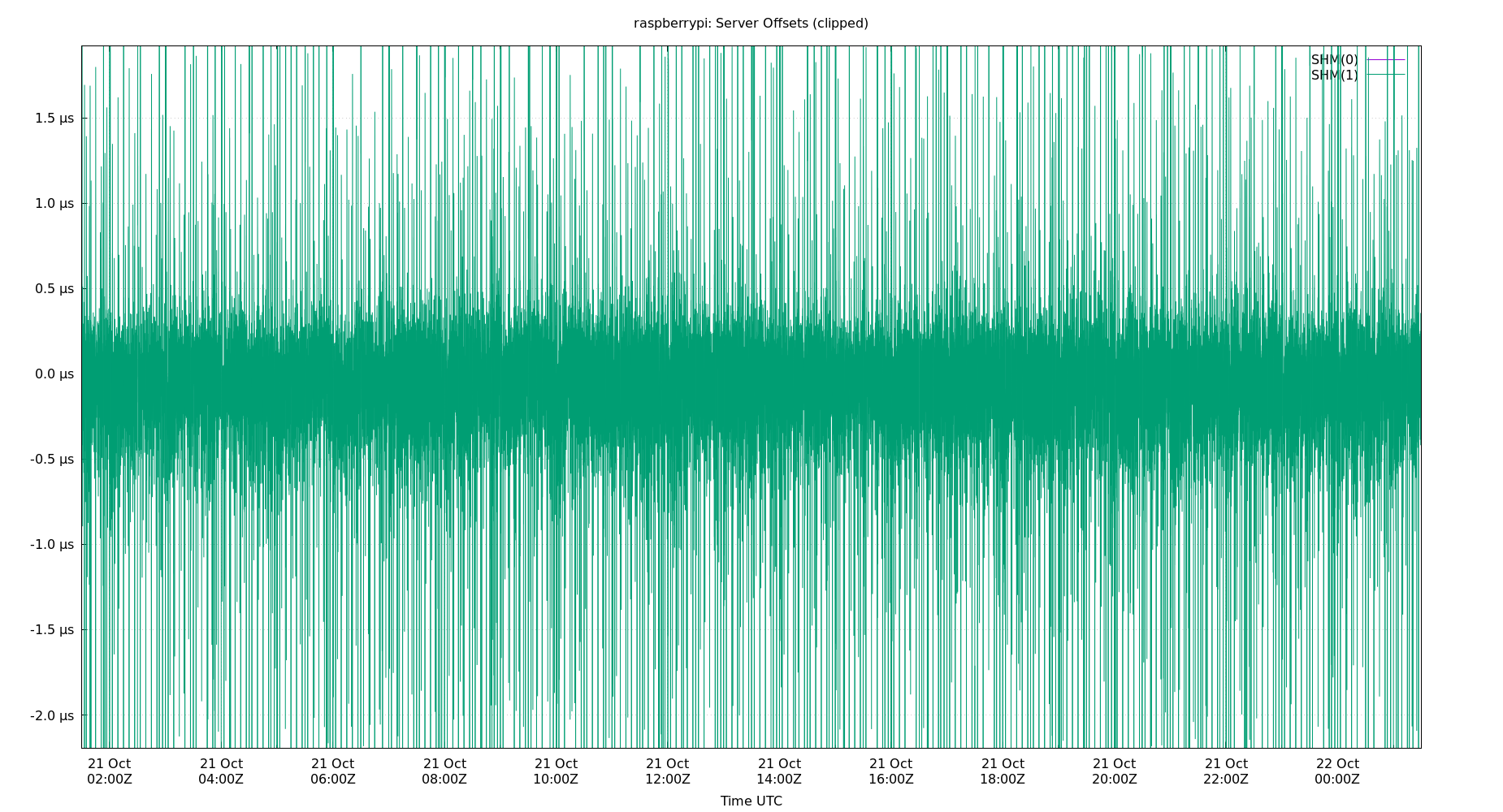
Task: Click the SHM(0) legend label
Action: [x=1334, y=60]
